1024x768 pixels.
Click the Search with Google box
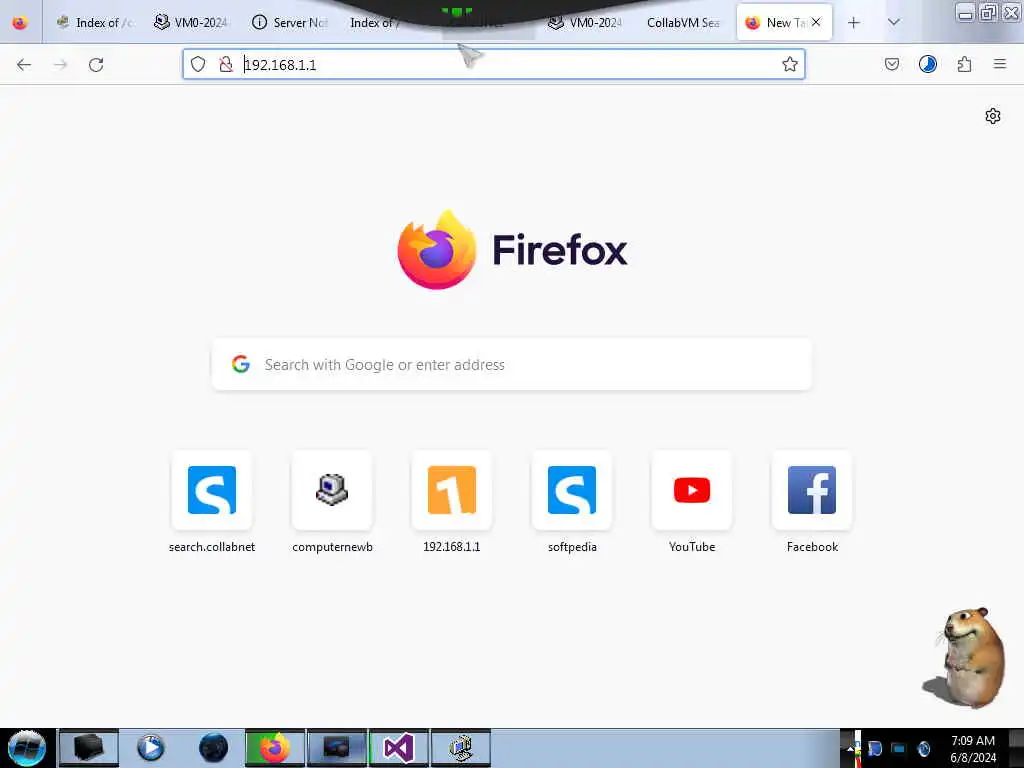pos(512,364)
